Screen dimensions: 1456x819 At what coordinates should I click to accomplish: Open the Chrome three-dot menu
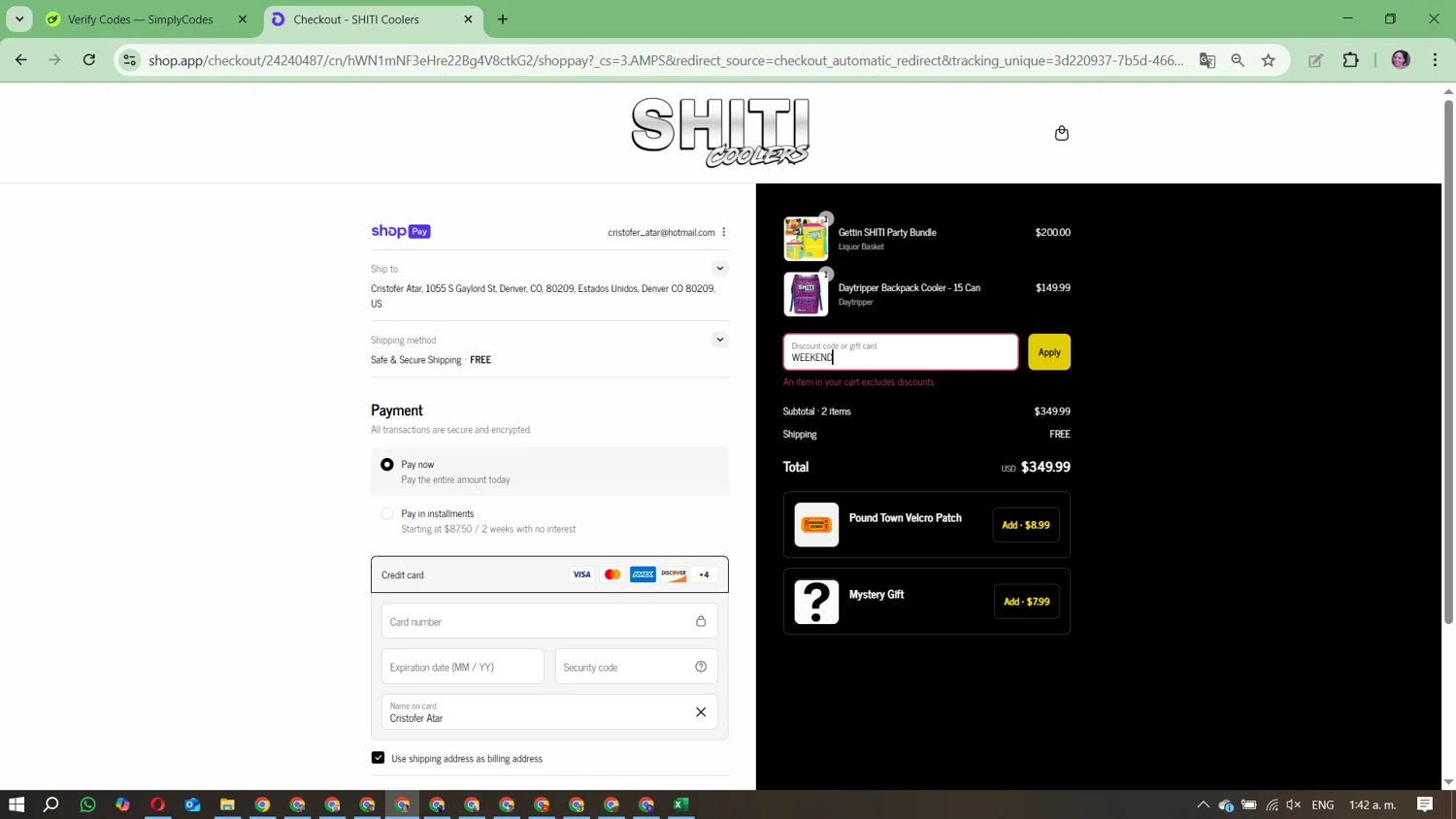point(1435,60)
